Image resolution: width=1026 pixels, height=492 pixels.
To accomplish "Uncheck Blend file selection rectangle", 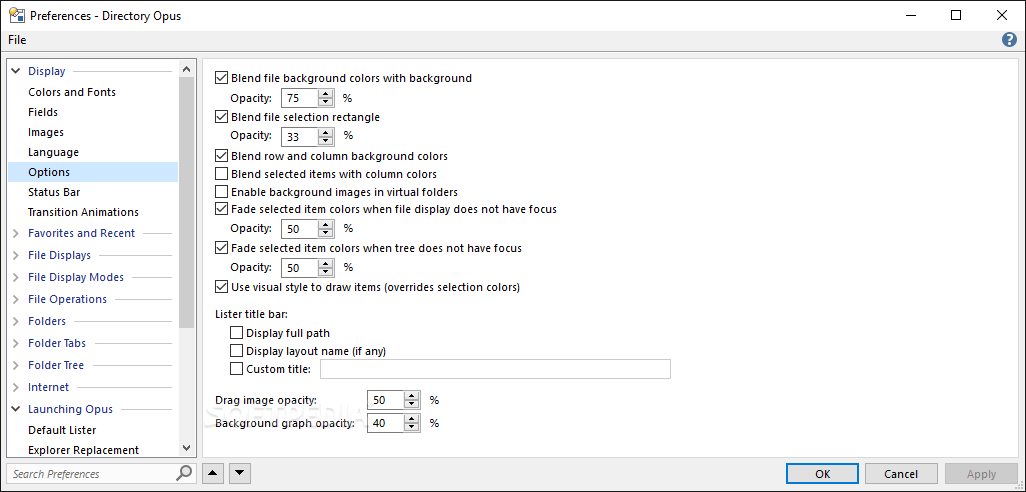I will click(222, 117).
